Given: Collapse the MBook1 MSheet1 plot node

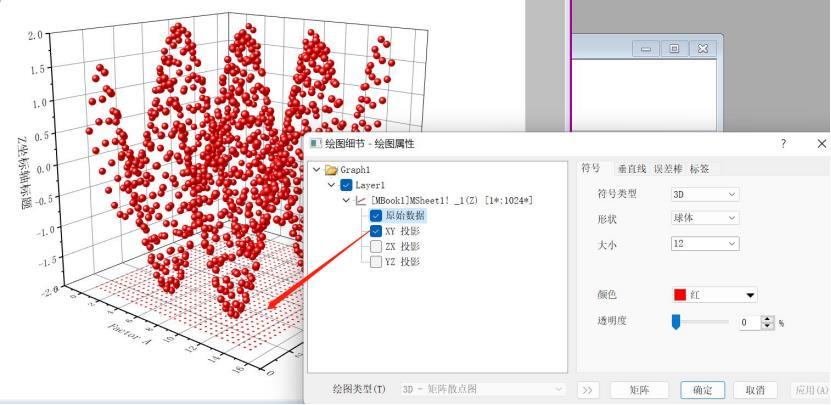Looking at the screenshot, I should pos(346,200).
